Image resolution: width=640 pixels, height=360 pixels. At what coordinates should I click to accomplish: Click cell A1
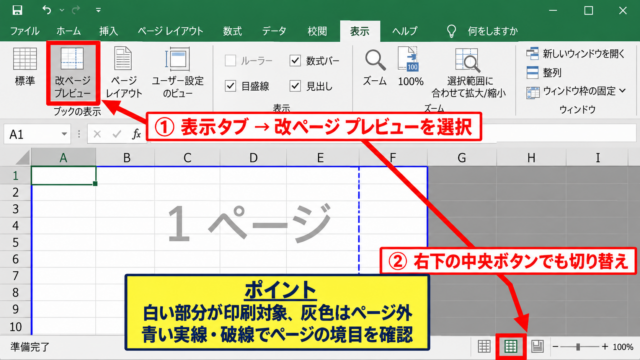point(64,176)
